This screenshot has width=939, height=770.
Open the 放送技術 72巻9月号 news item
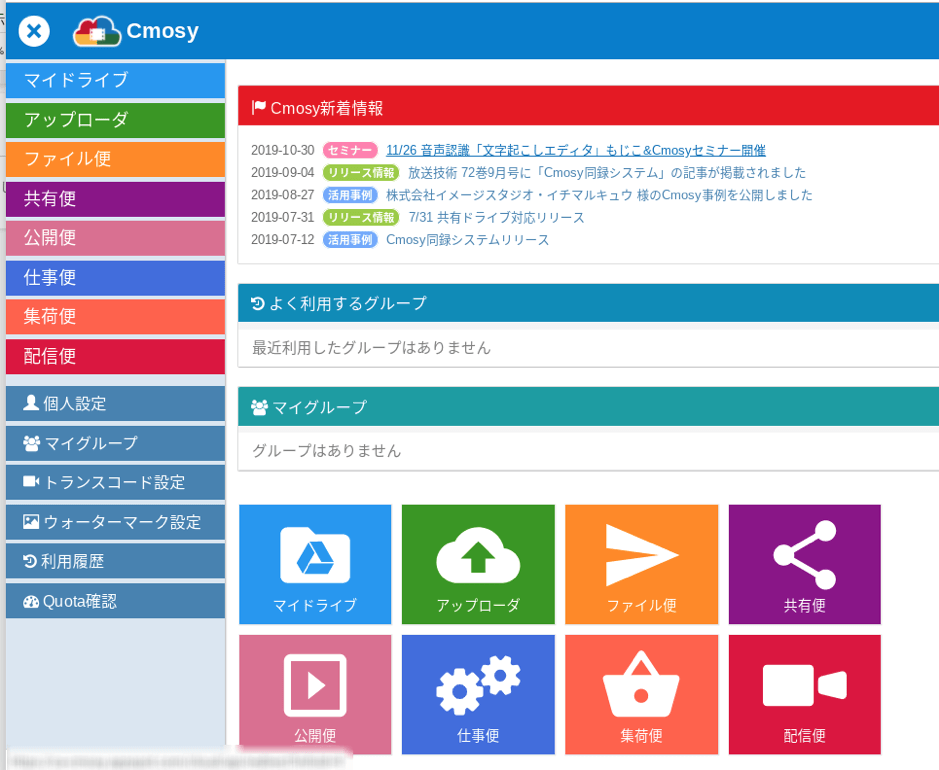coord(607,173)
